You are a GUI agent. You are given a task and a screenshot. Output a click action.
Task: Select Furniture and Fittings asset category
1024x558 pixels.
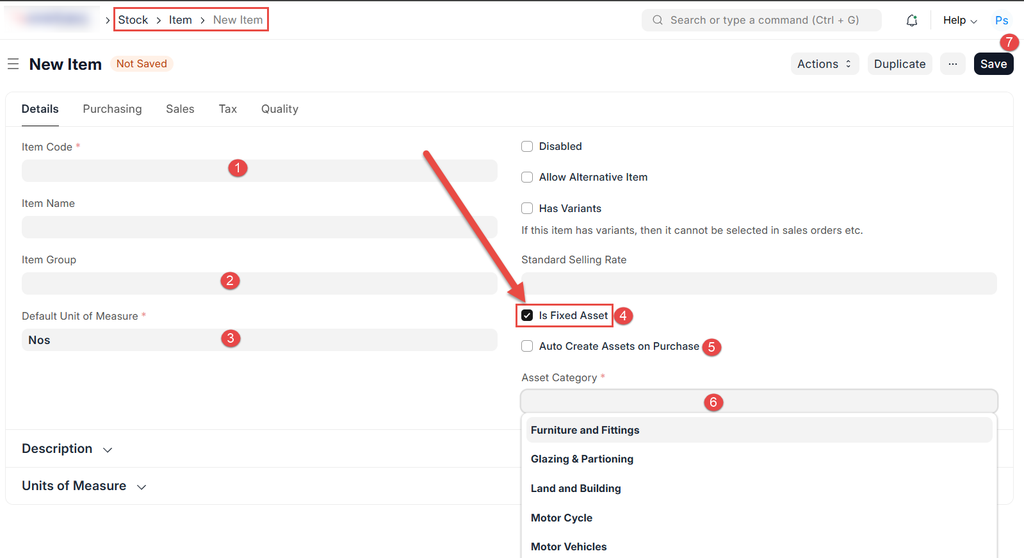(585, 430)
